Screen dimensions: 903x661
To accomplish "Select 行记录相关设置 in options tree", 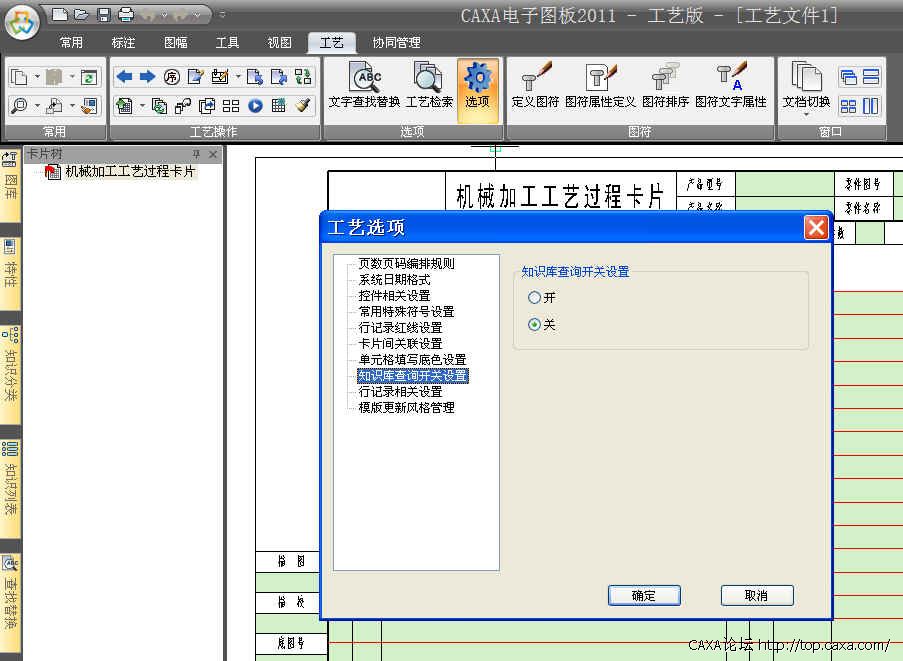I will point(400,392).
